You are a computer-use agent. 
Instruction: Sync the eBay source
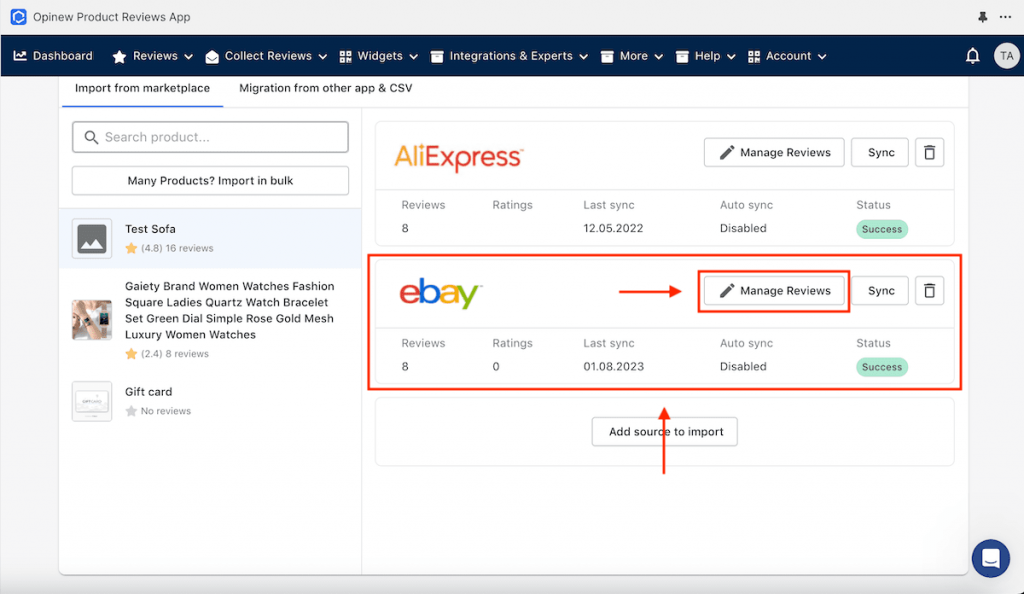880,290
